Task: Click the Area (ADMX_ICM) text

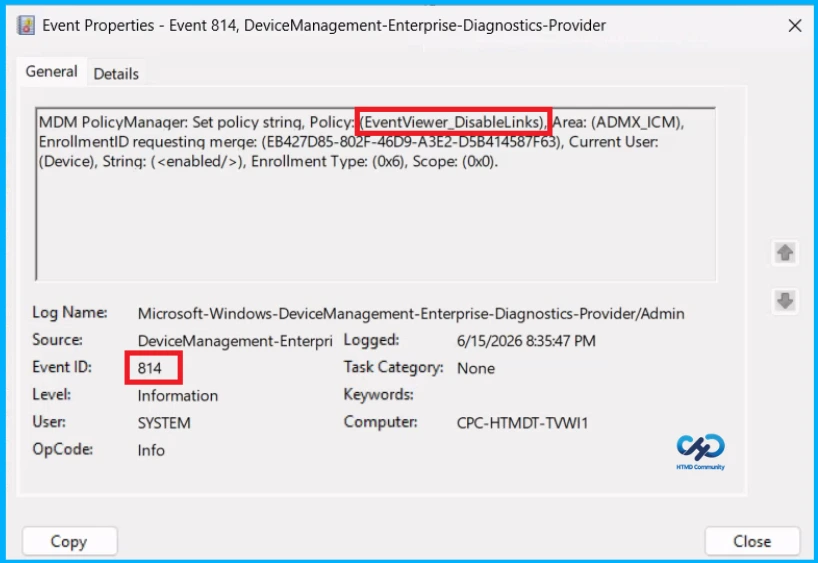Action: tap(618, 122)
